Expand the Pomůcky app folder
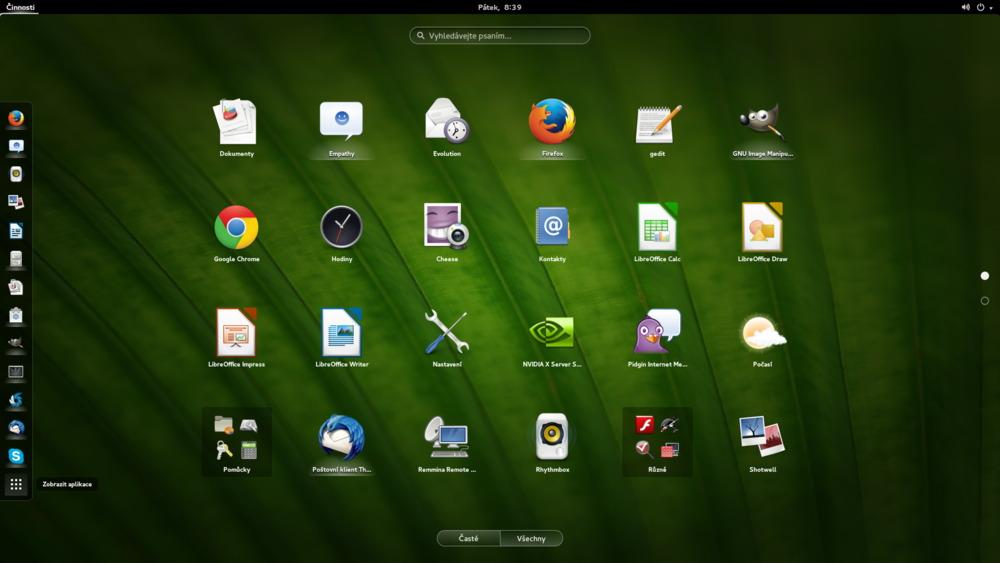The height and width of the screenshot is (563, 1000). (237, 442)
